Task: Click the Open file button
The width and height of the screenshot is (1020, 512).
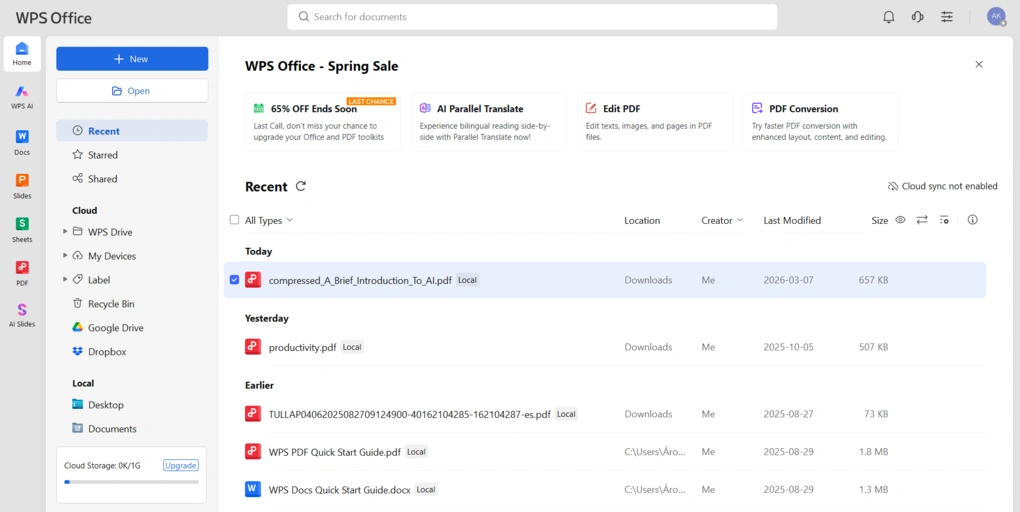Action: point(132,91)
